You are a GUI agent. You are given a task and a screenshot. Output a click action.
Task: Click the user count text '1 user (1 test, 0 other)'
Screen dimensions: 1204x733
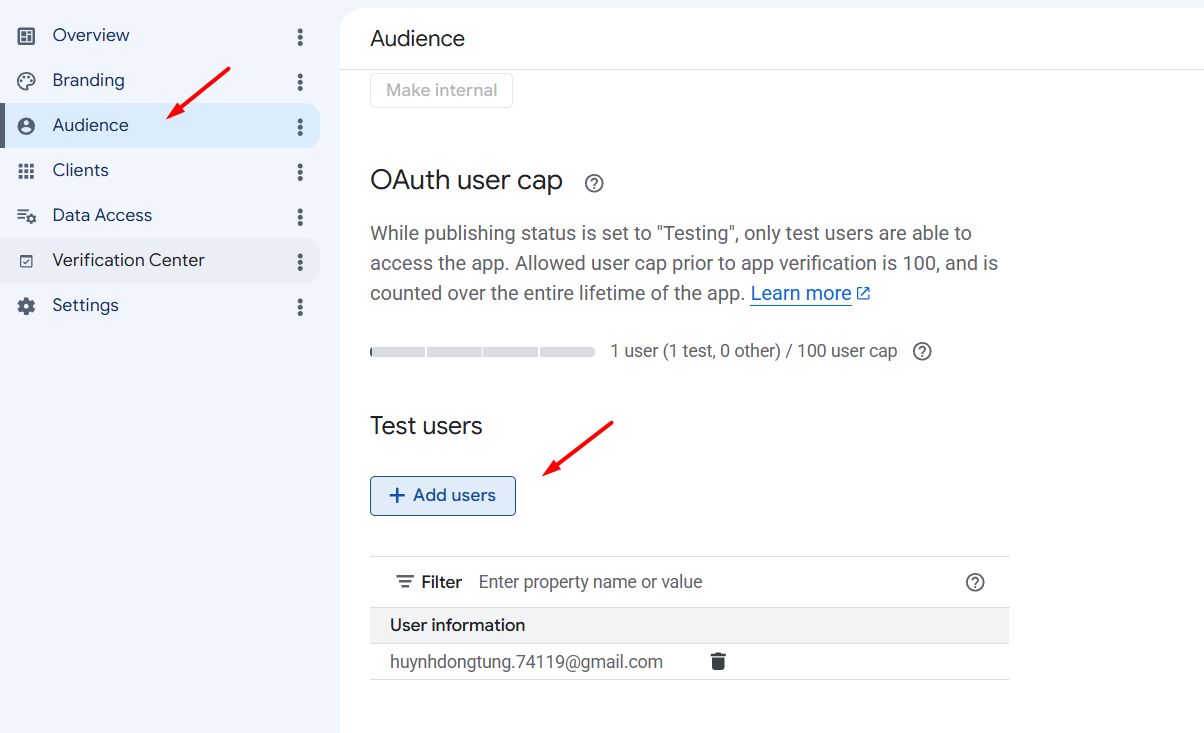click(695, 352)
